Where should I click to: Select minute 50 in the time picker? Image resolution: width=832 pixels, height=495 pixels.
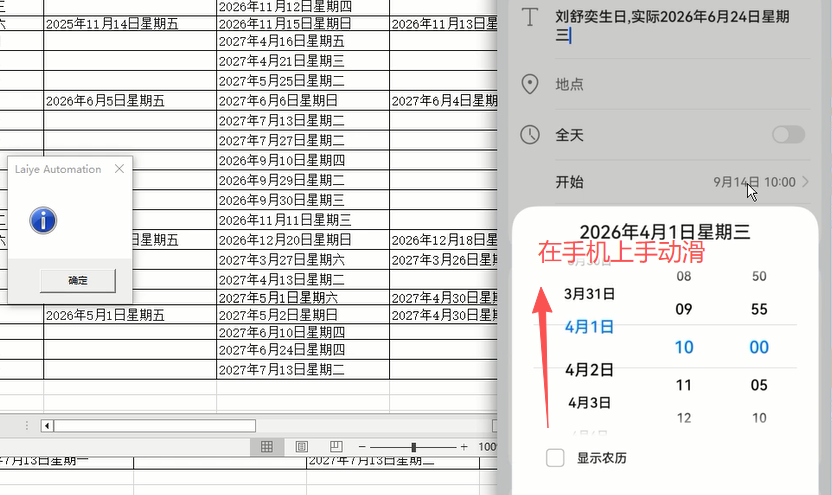(759, 276)
